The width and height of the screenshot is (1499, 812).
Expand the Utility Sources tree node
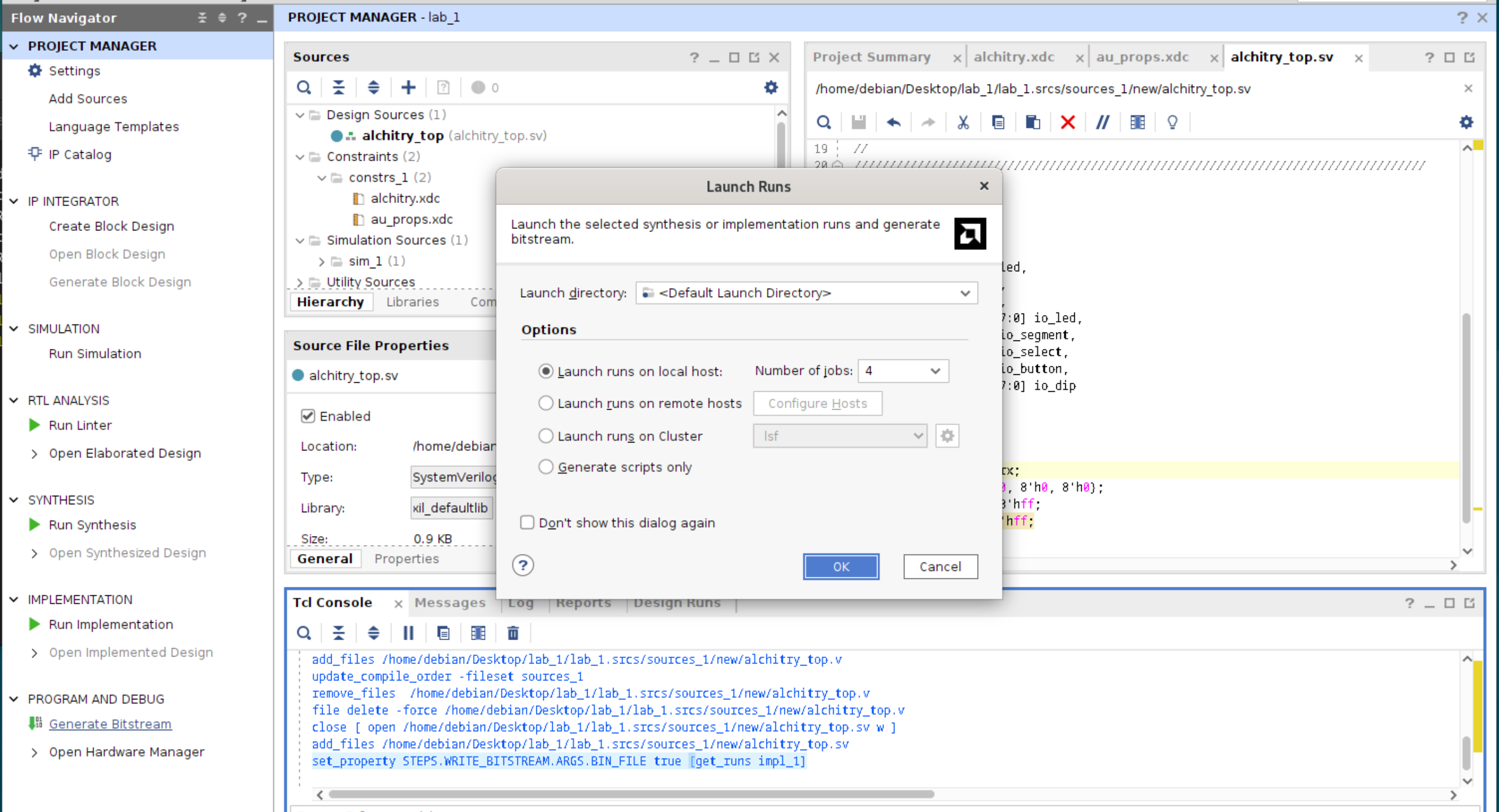[x=300, y=282]
